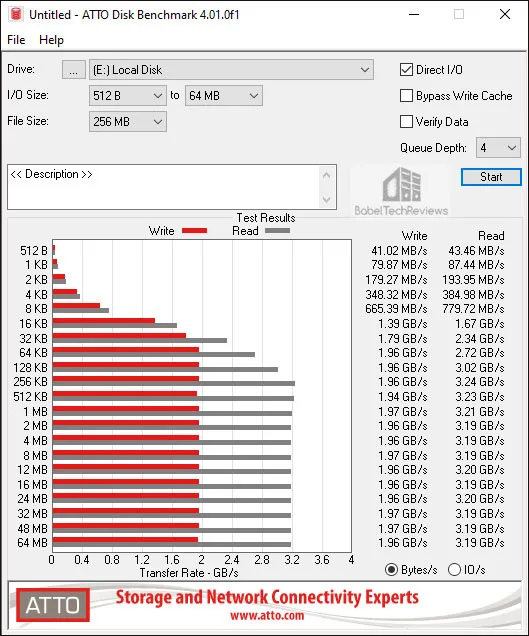Open the I/O Size maximum dropdown (64 MB)
This screenshot has width=529, height=636.
pos(224,96)
